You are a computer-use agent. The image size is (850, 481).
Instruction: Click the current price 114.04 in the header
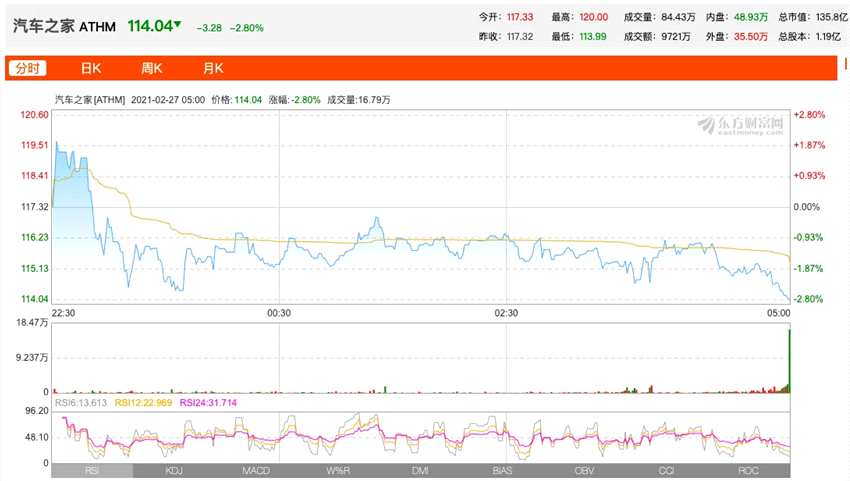(150, 26)
